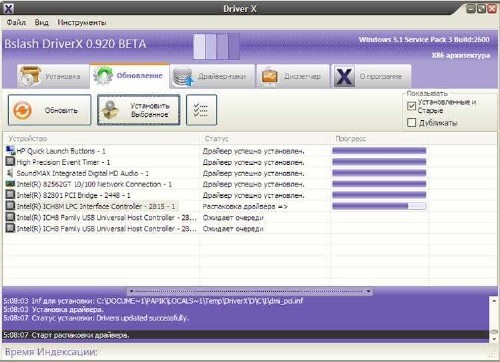
Task: Click the SoundMAX audio speaker icon
Action: 11,173
